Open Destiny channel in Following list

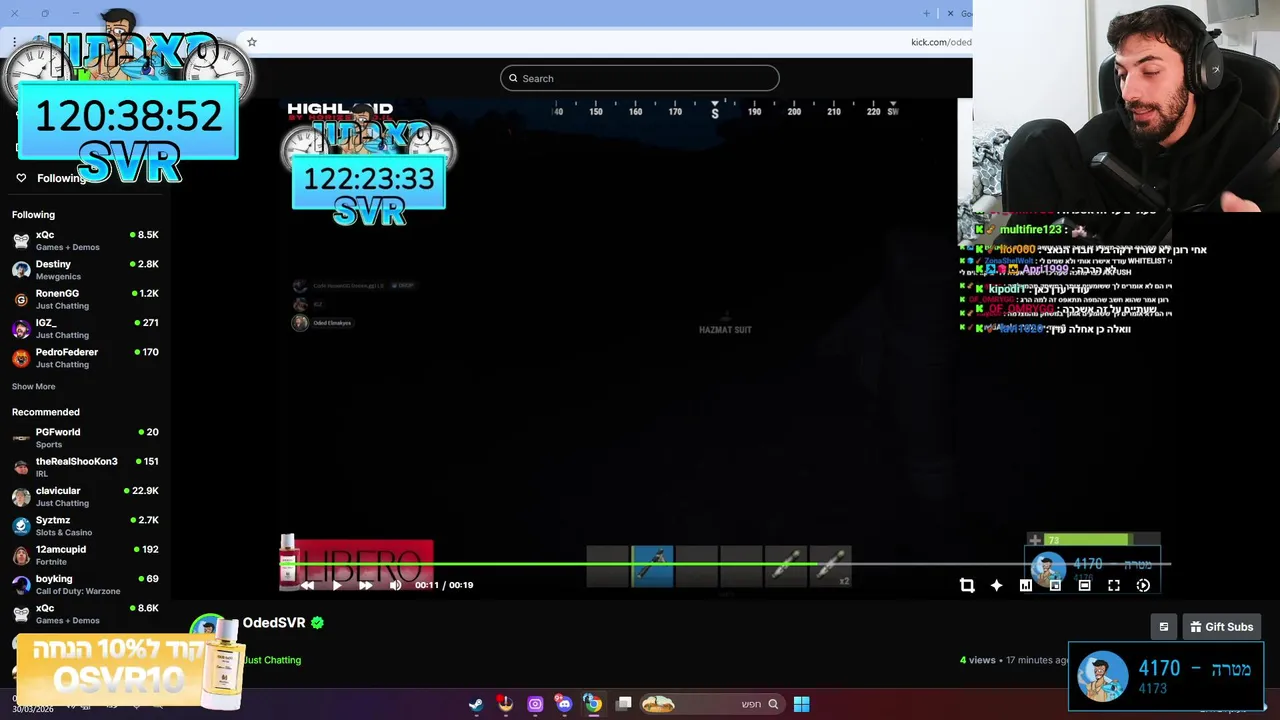85,269
